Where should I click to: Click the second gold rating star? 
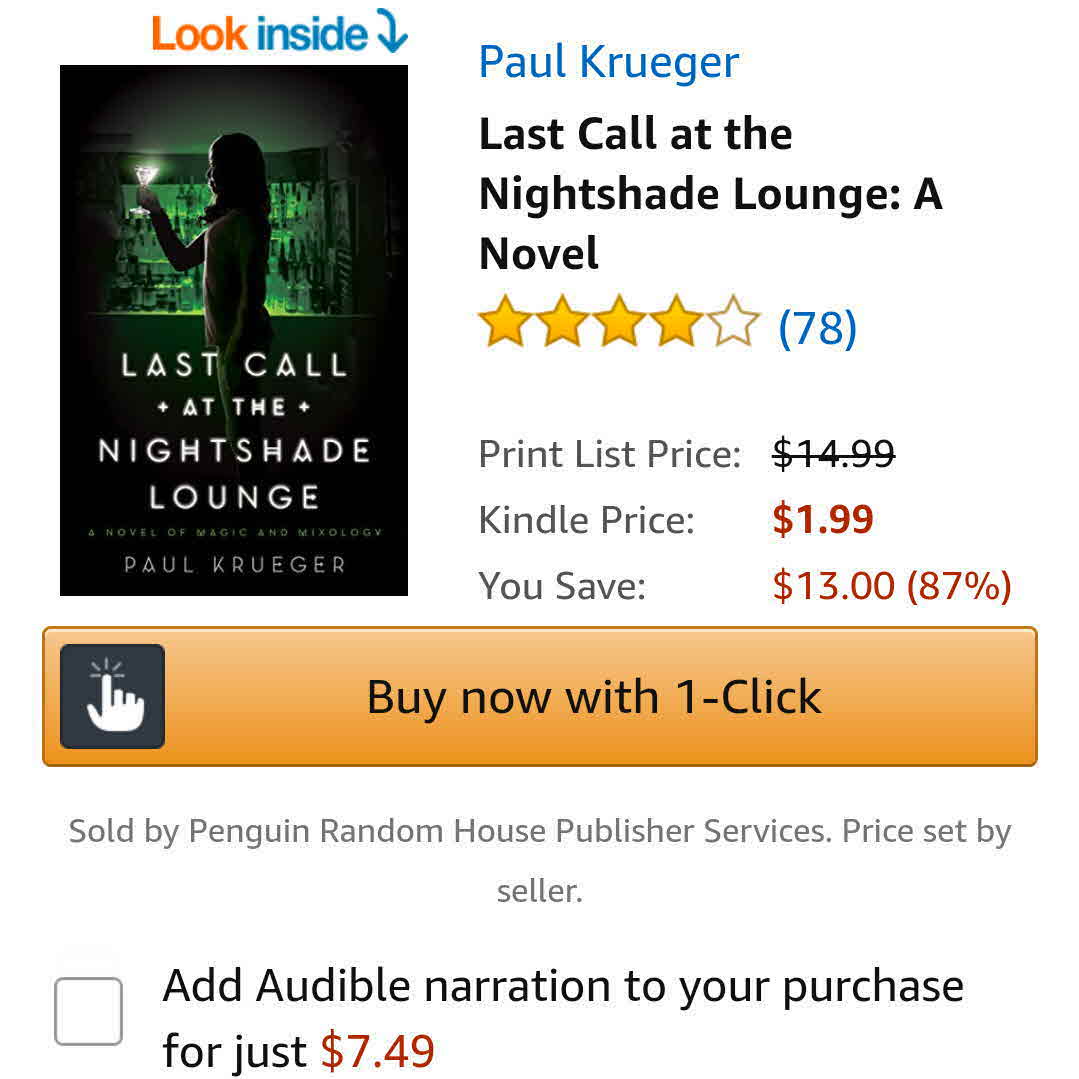(x=563, y=321)
